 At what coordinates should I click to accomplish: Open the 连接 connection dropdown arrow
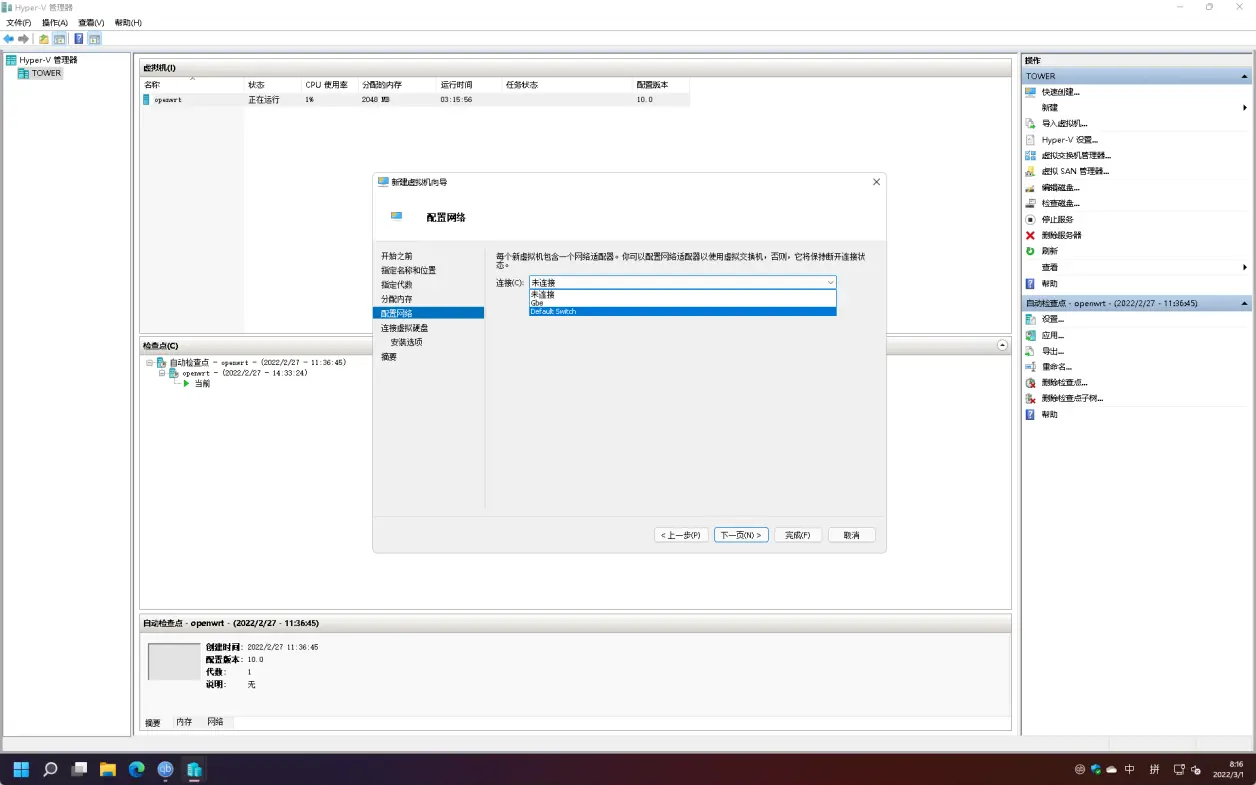point(830,283)
